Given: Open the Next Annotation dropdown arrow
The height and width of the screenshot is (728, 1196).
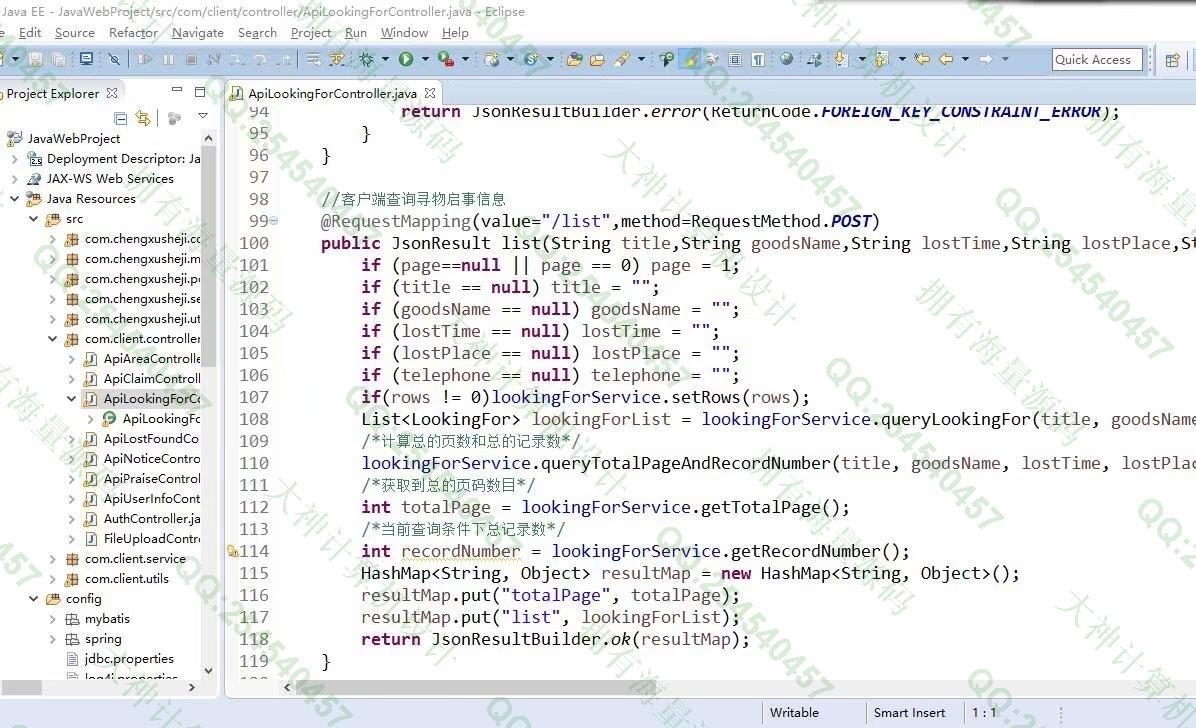Looking at the screenshot, I should (862, 60).
